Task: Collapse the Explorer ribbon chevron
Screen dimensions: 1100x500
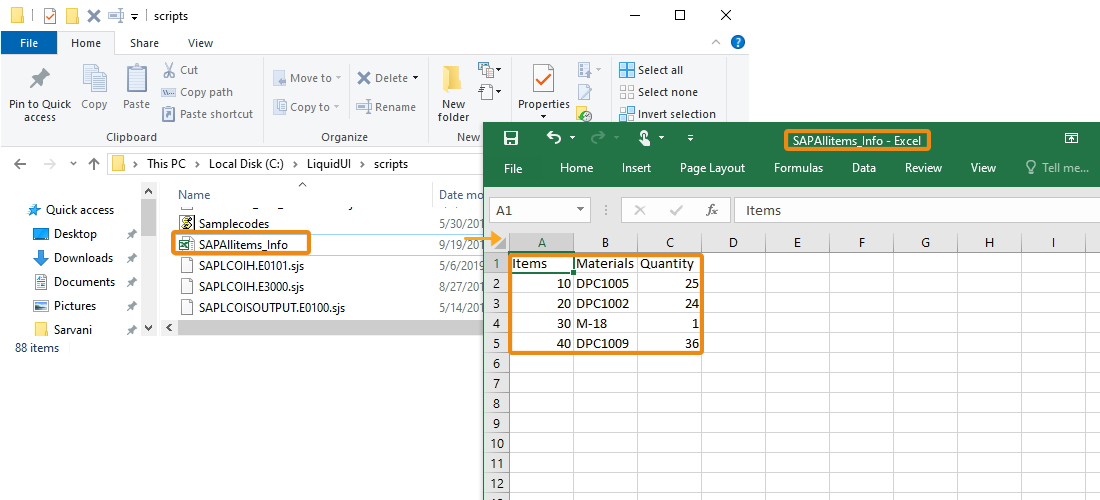Action: 716,42
